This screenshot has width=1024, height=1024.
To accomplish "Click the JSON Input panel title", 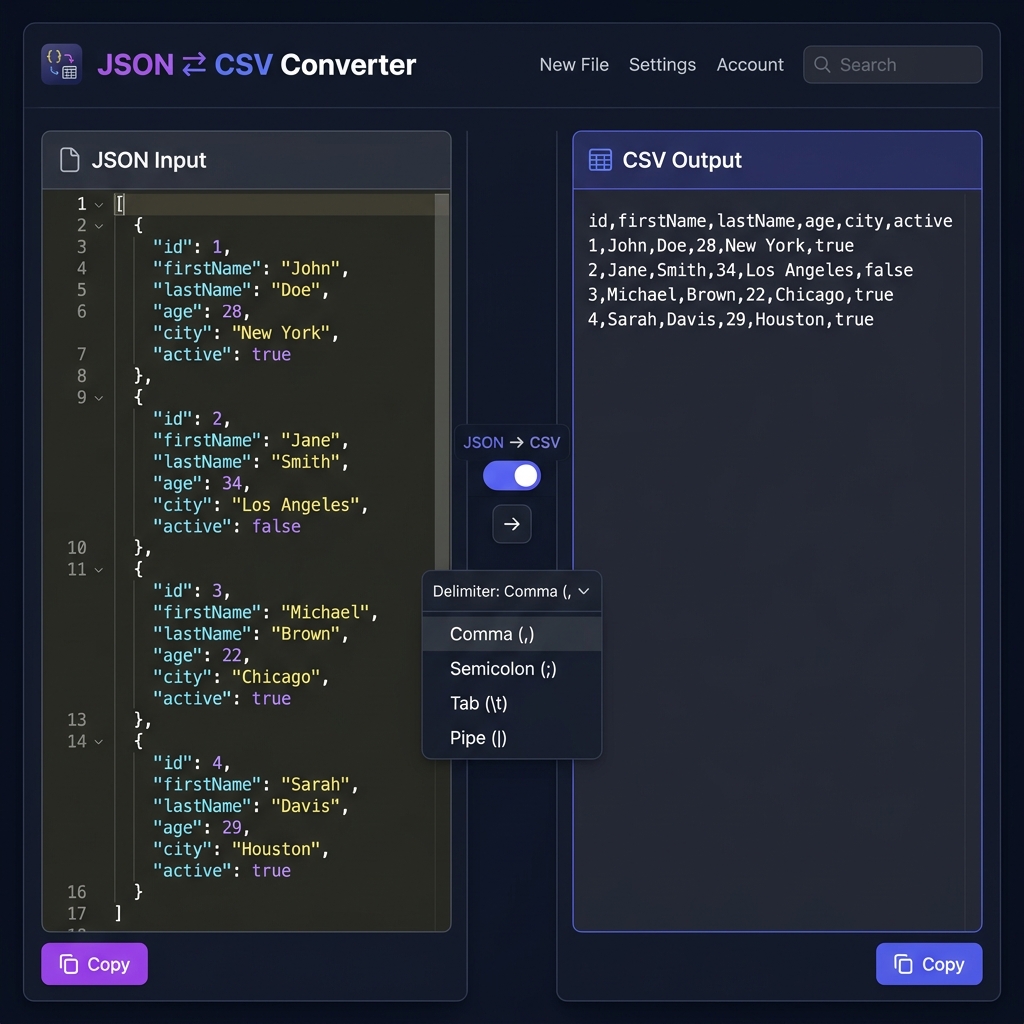I will pos(149,160).
